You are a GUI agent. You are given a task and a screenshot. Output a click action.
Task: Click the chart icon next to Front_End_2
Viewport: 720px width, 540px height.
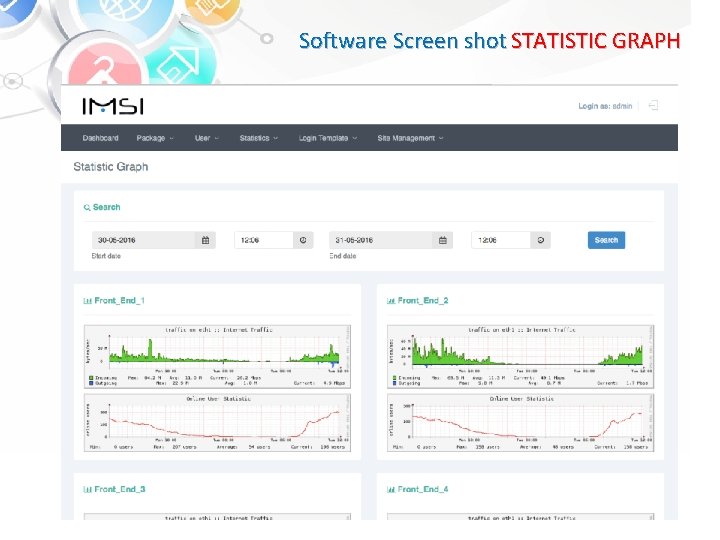(391, 301)
